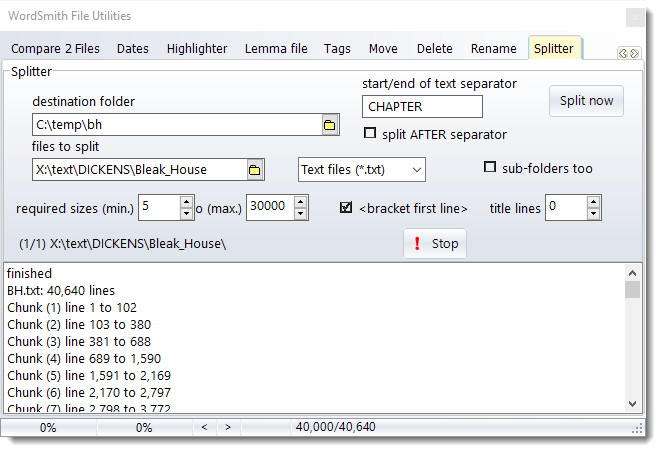Image resolution: width=661 pixels, height=452 pixels.
Task: Switch to Lemma file tab
Action: point(276,49)
